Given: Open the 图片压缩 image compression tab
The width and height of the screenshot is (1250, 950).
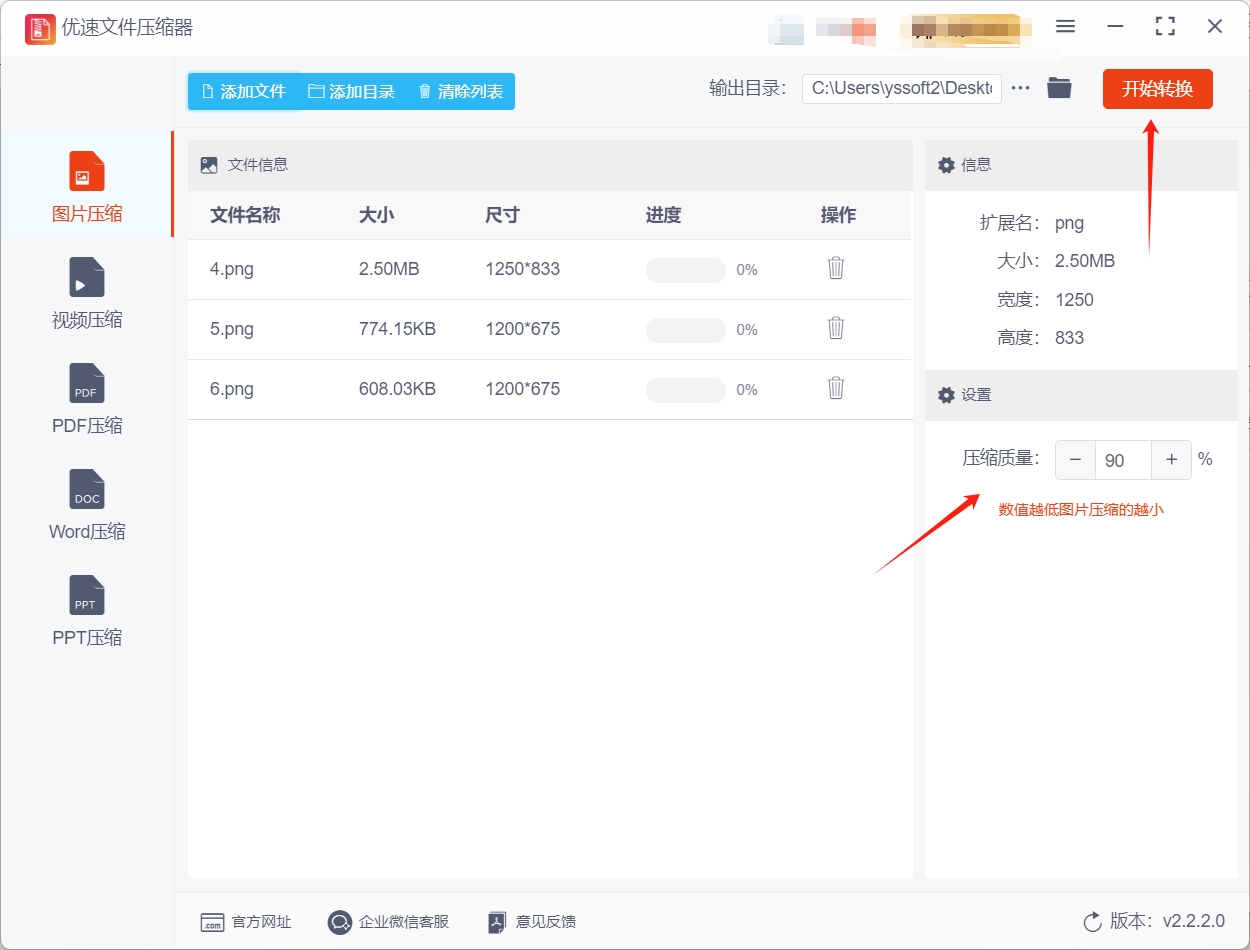Looking at the screenshot, I should point(87,185).
